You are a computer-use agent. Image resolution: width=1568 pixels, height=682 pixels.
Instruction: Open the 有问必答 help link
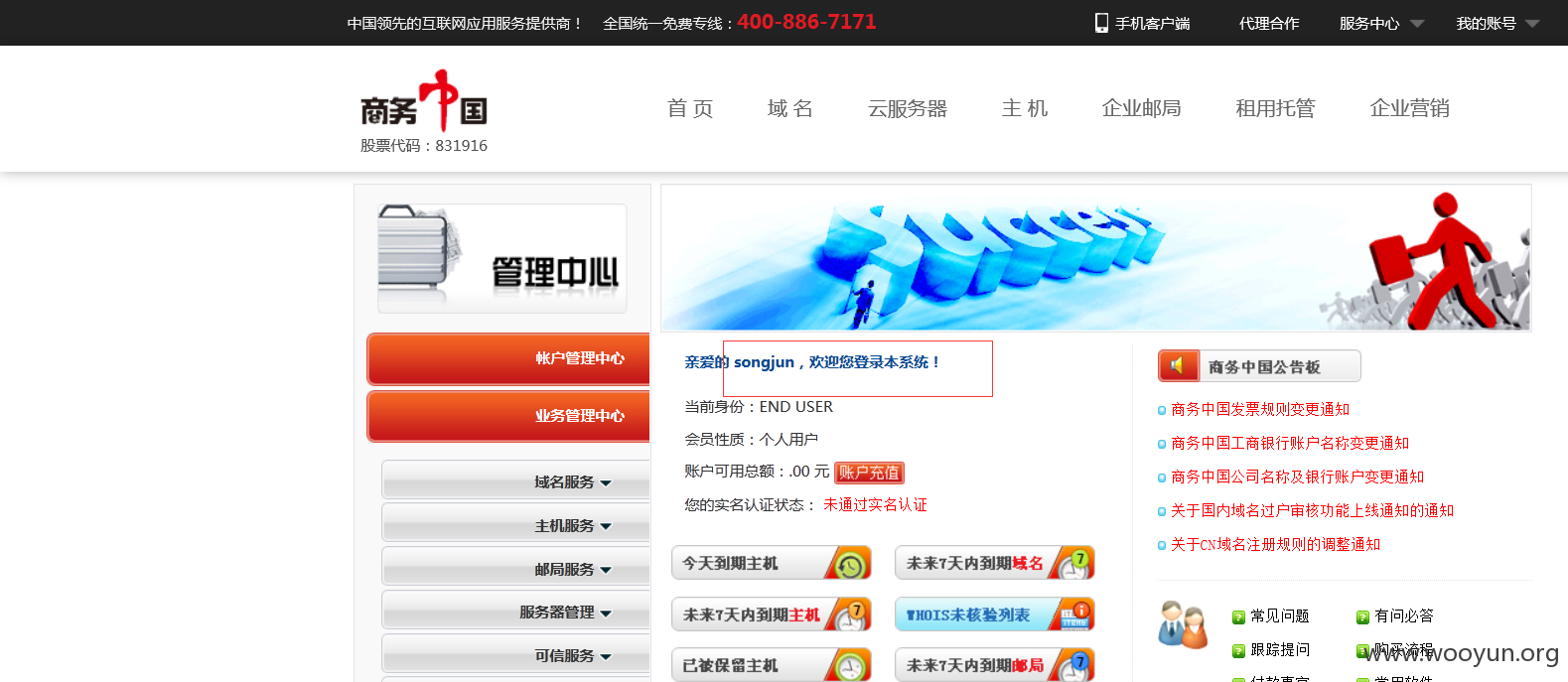tap(1404, 616)
